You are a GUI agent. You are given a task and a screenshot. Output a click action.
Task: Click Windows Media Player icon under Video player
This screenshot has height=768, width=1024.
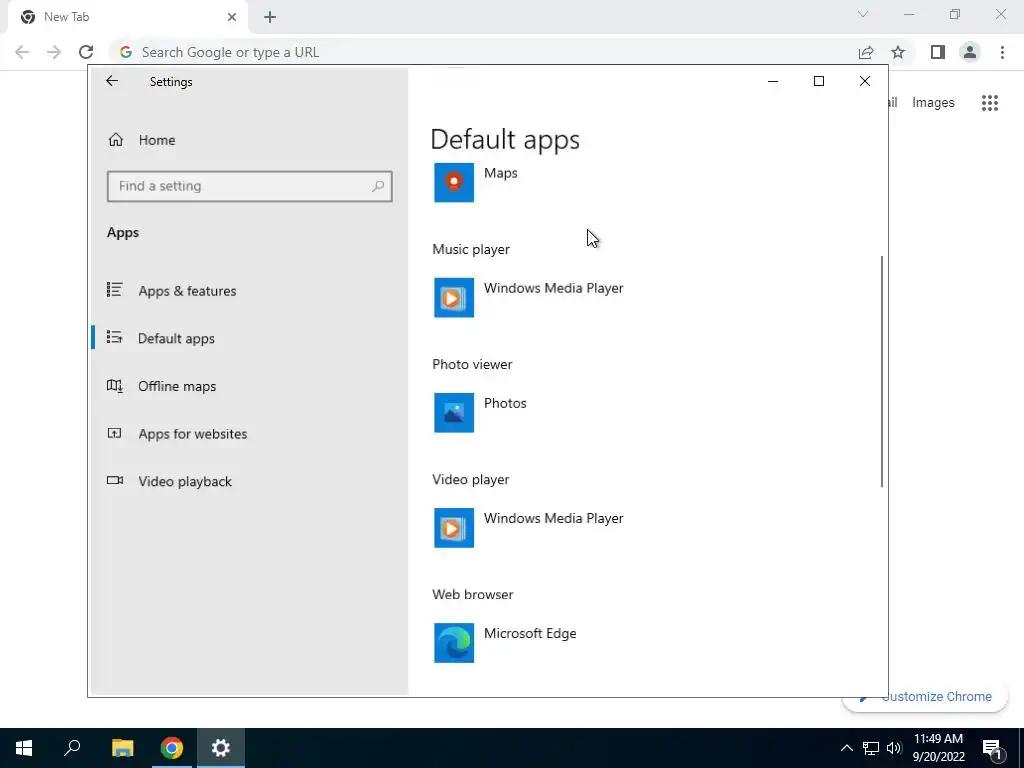[x=454, y=528]
